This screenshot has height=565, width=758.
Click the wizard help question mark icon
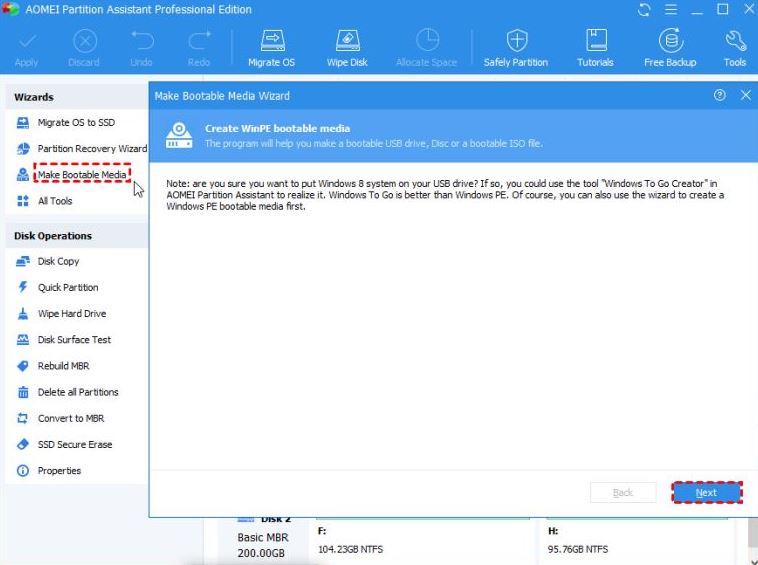point(719,95)
